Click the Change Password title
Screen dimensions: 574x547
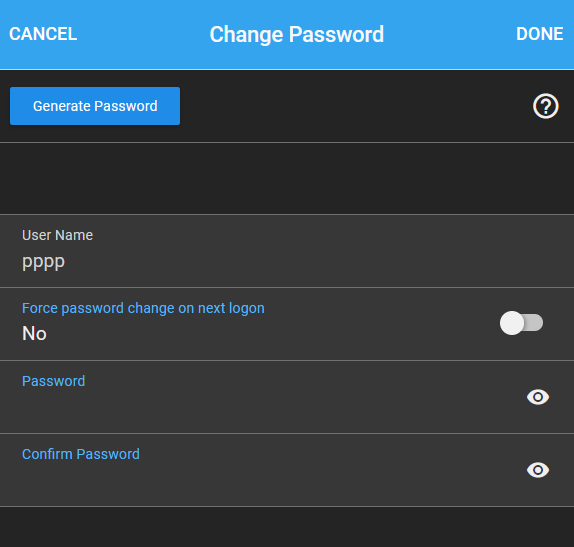pos(297,34)
